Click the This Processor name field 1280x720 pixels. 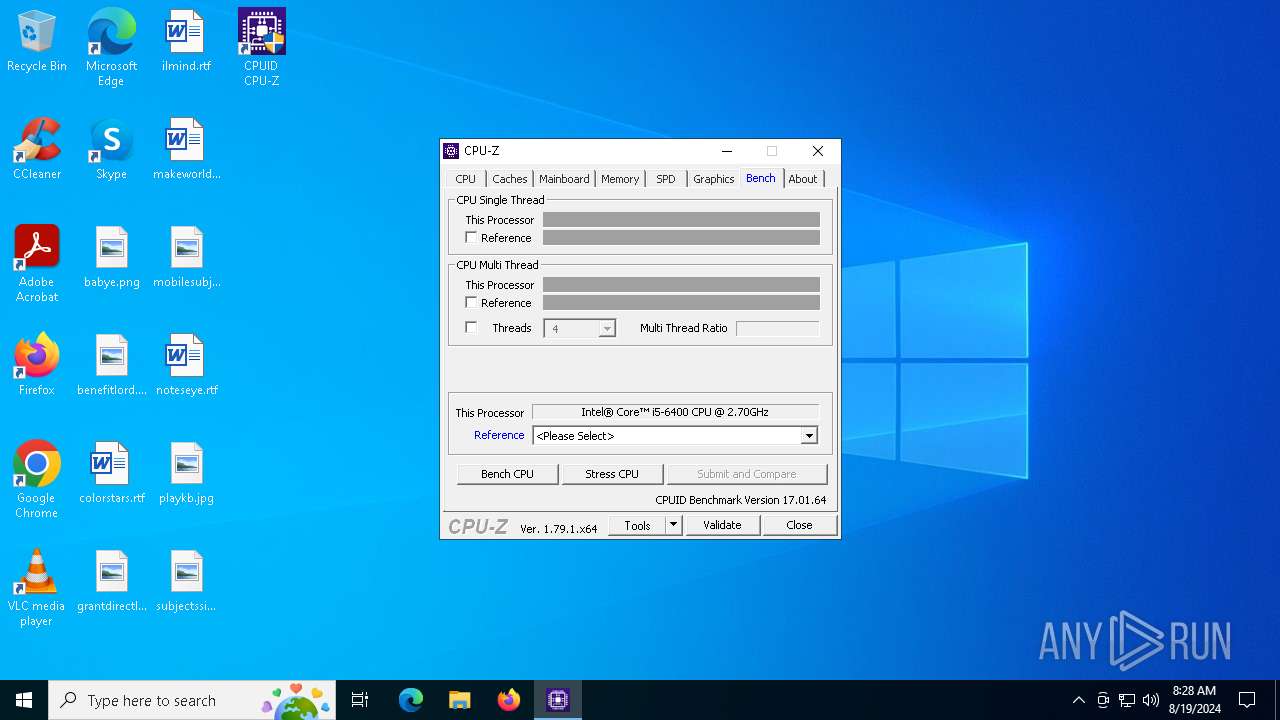675,412
